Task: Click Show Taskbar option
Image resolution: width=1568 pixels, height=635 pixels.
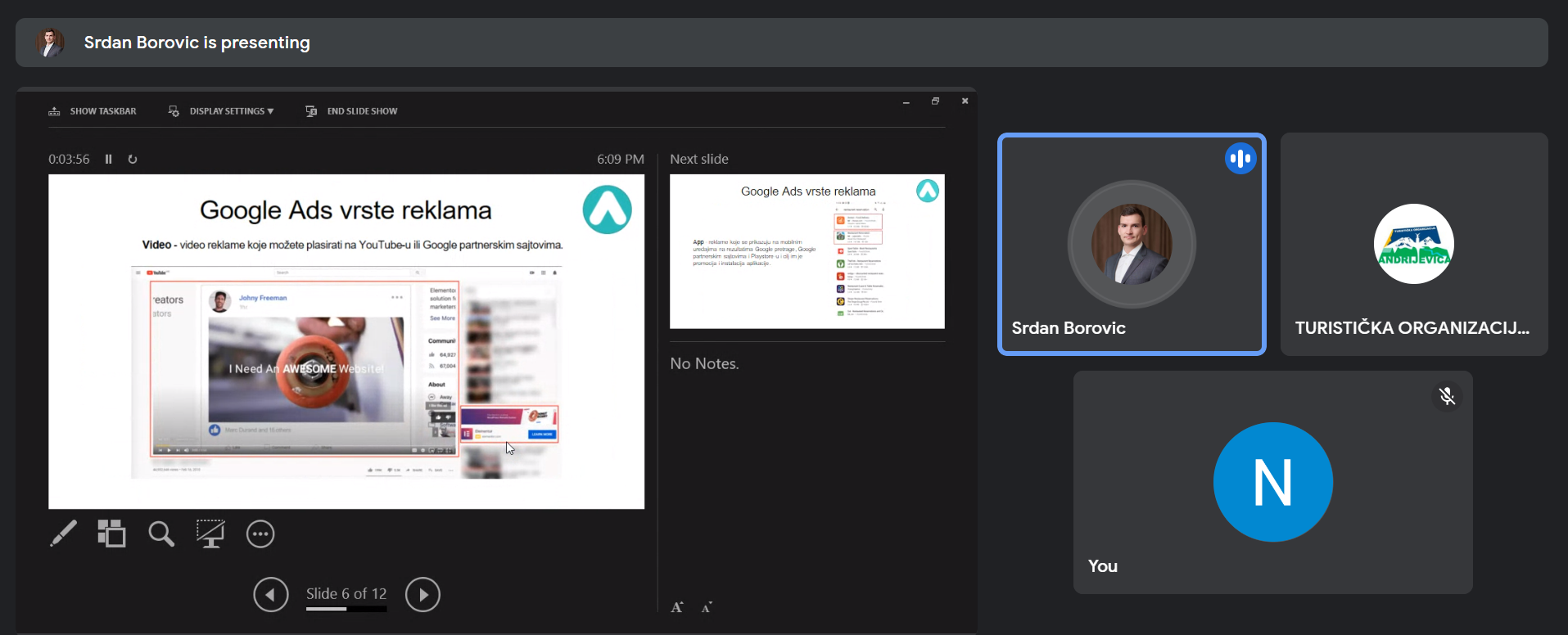Action: click(93, 111)
